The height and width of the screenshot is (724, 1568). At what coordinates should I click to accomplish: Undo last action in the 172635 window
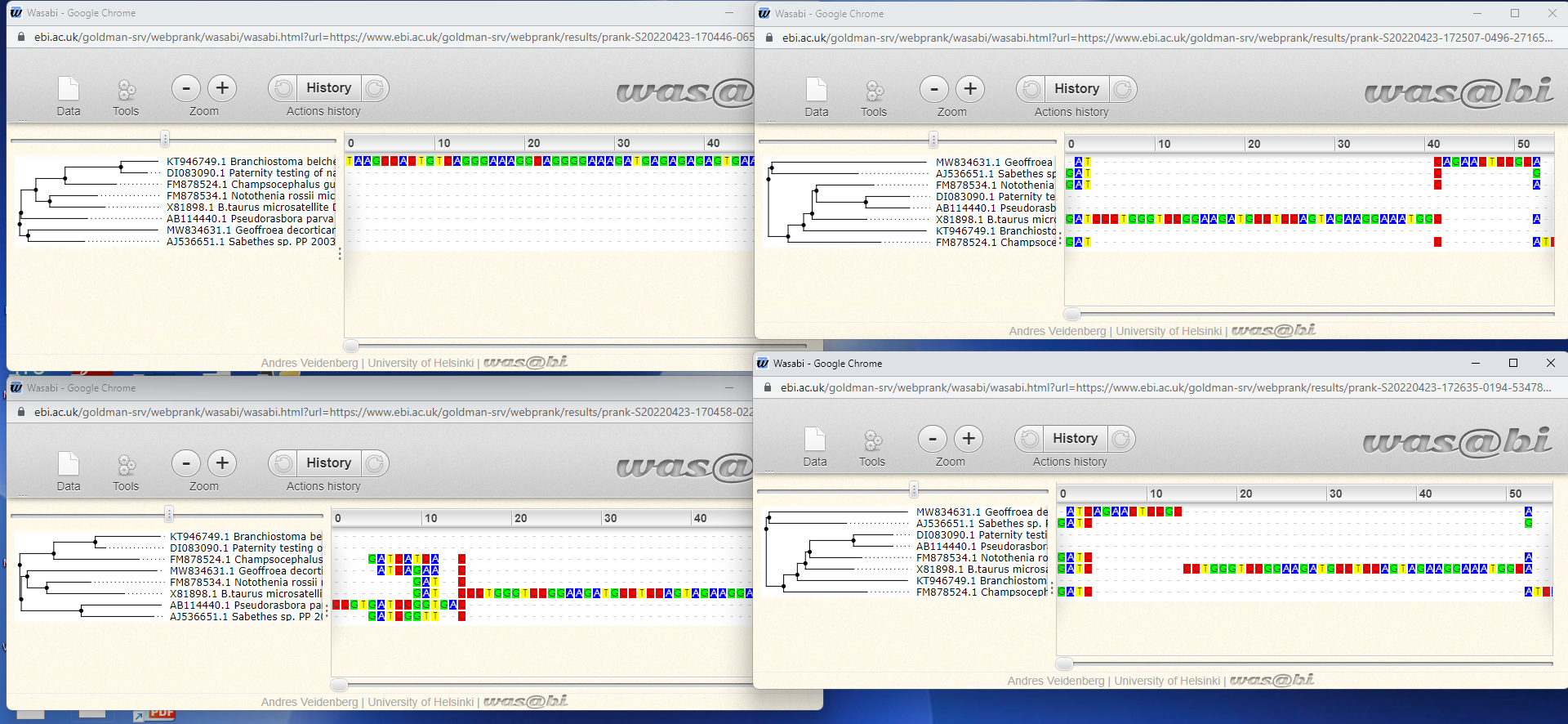click(1029, 439)
